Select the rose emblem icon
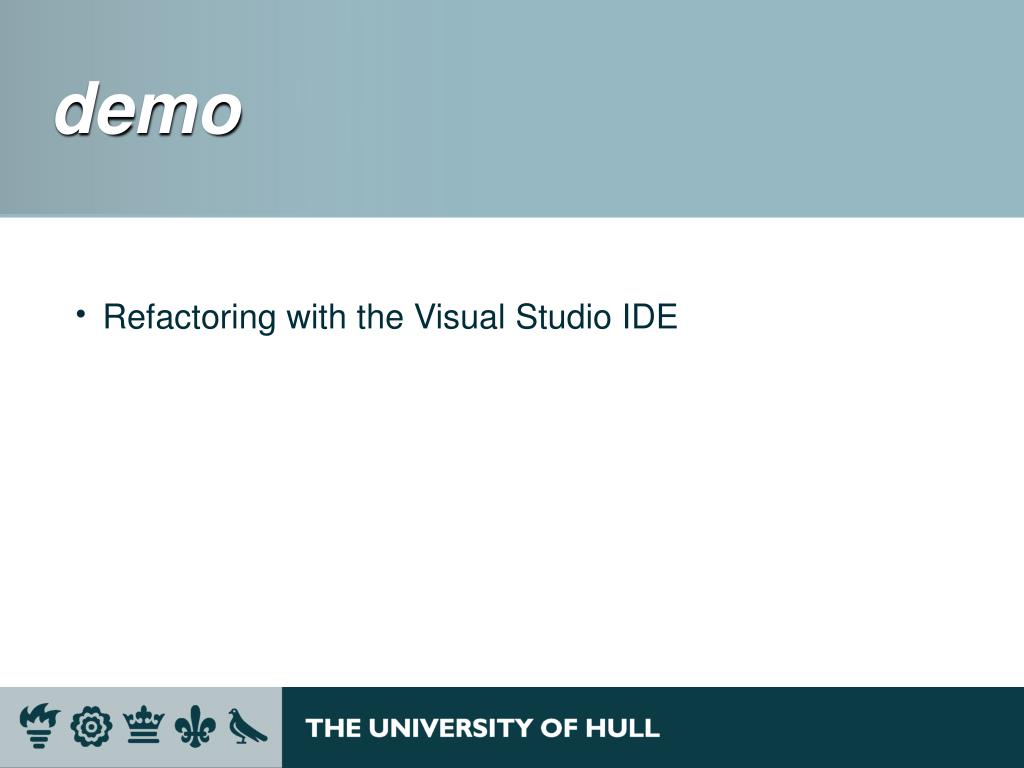1024x768 pixels. (91, 726)
